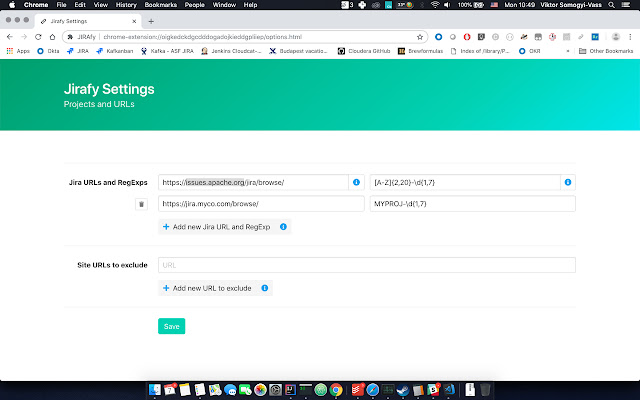Expand the Other Bookmarks folder

pyautogui.click(x=606, y=51)
